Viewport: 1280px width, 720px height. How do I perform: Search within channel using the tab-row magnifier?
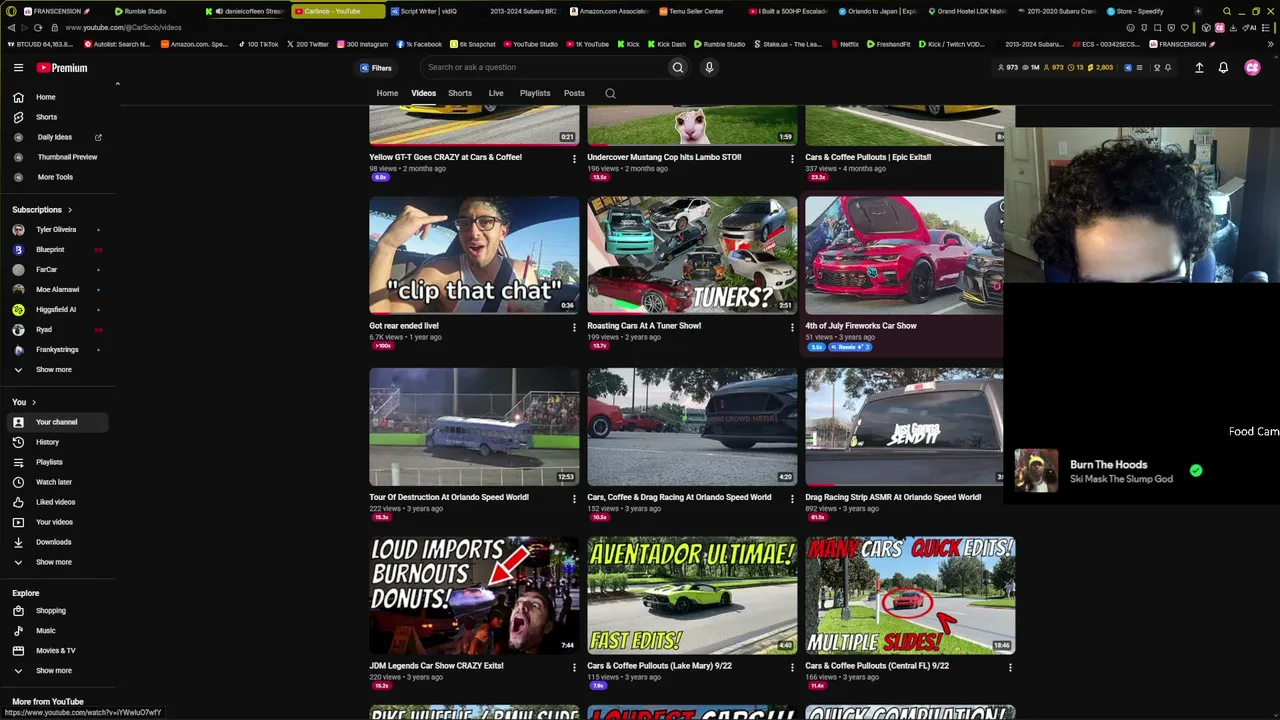tap(610, 94)
